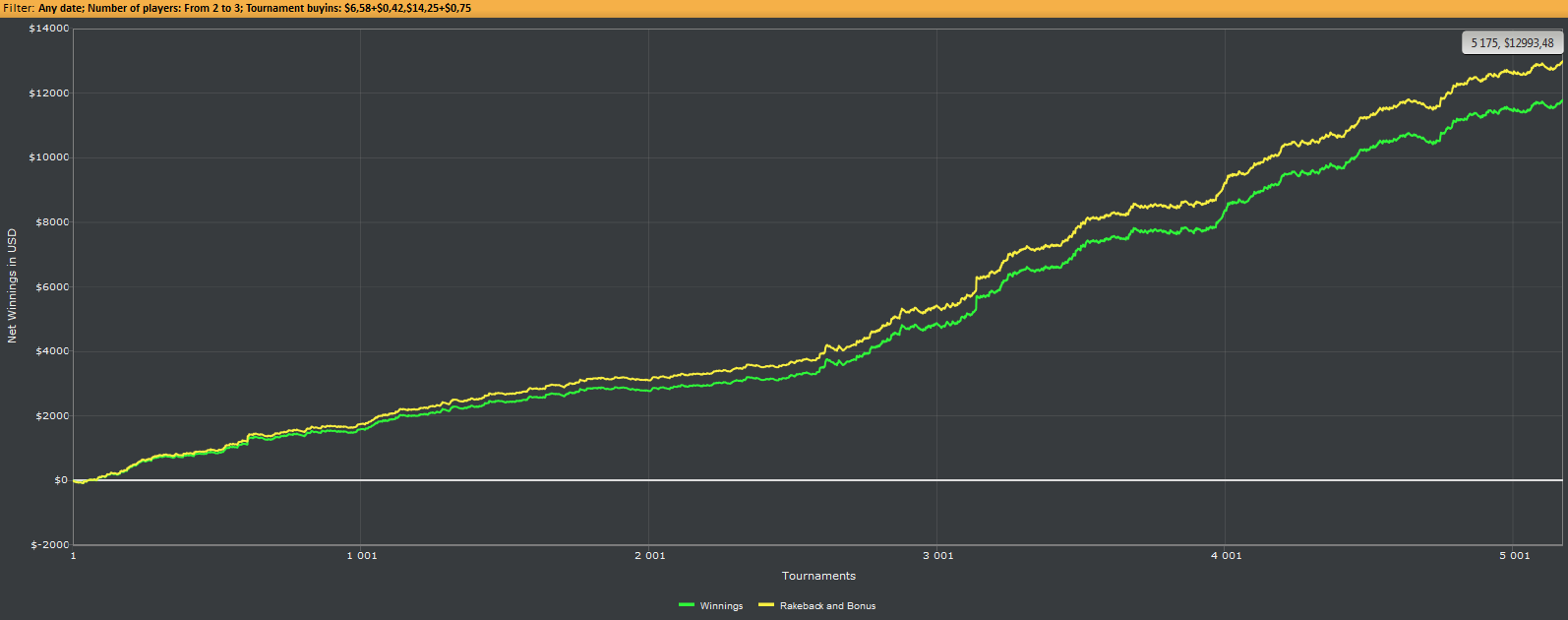The height and width of the screenshot is (620, 1568).
Task: Select the Tournaments x-axis title
Action: 818,576
